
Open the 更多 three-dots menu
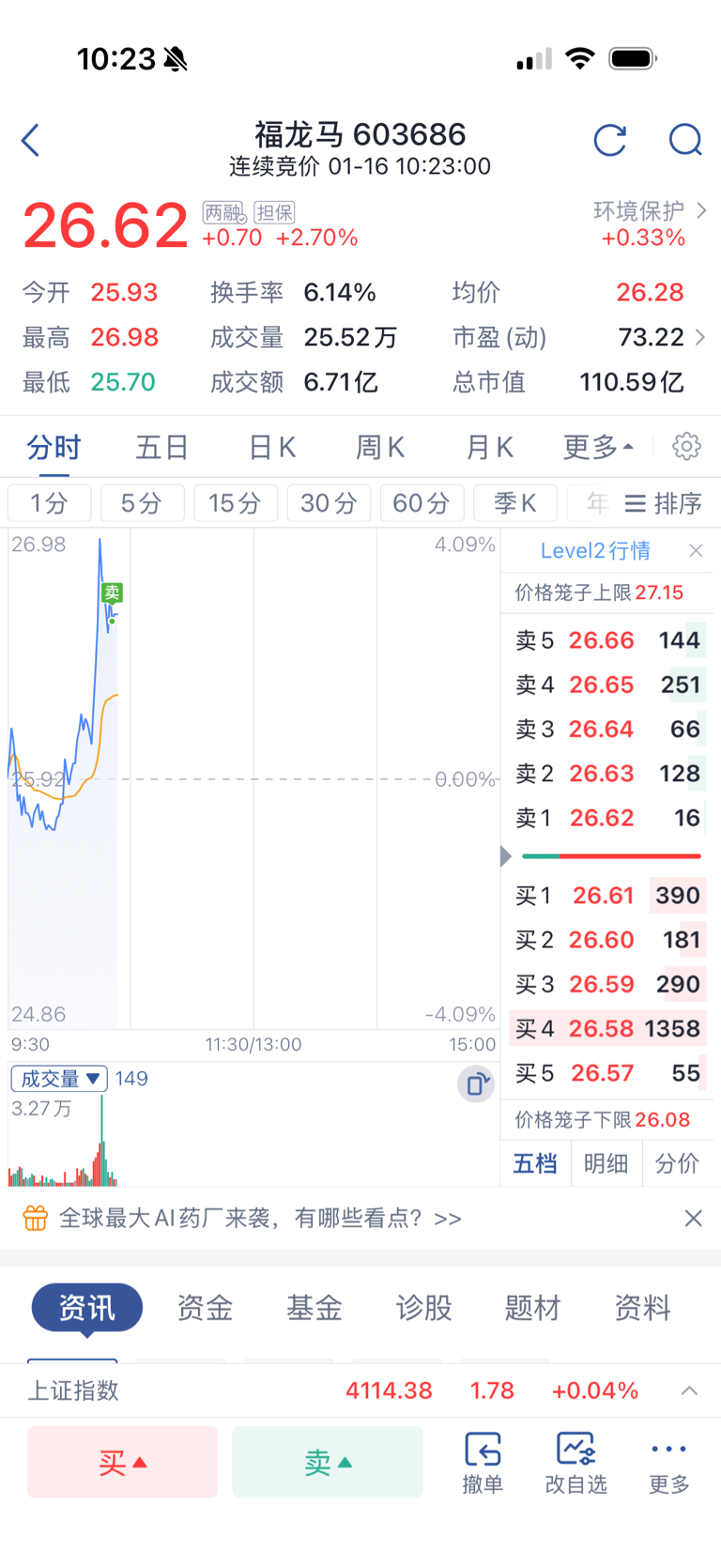pyautogui.click(x=669, y=1463)
